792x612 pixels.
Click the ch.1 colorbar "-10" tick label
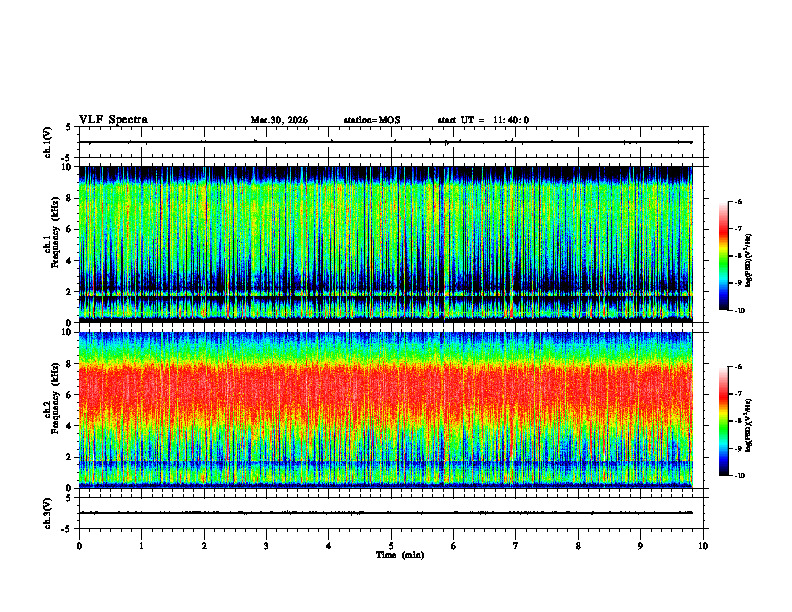click(x=739, y=311)
